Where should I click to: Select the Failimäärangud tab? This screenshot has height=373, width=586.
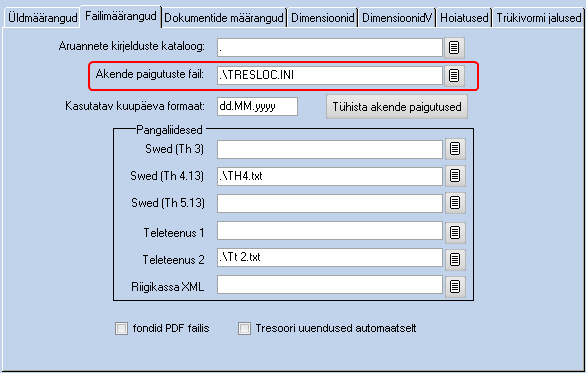point(121,16)
